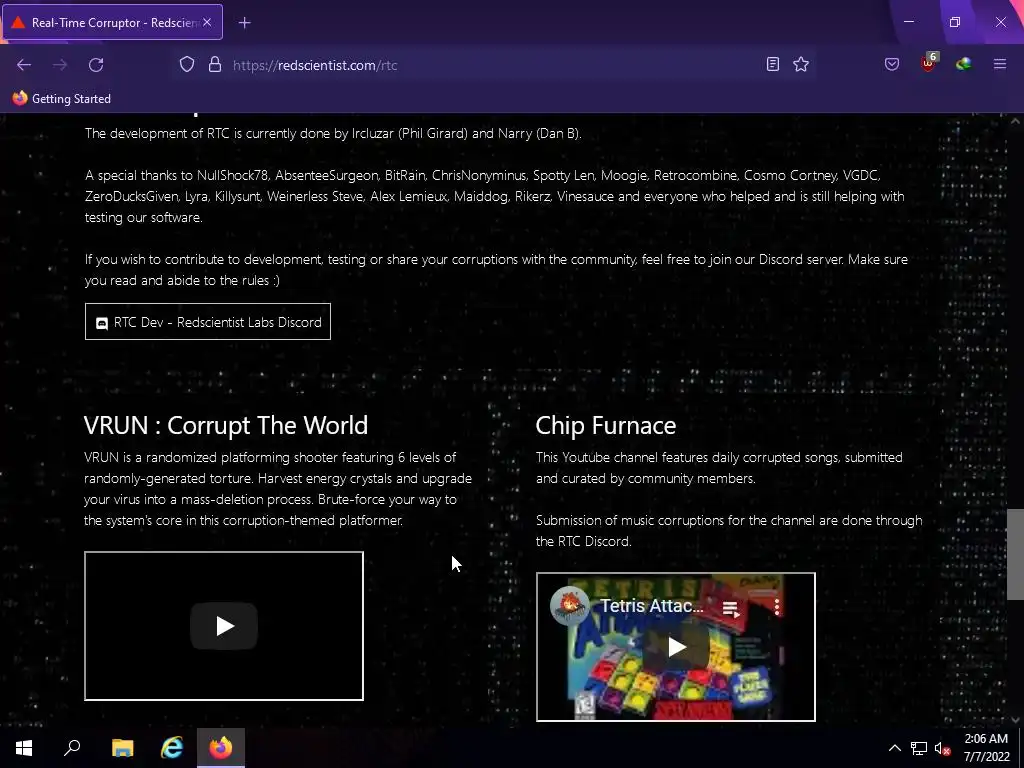Open Windows taskbar search

coord(72,748)
